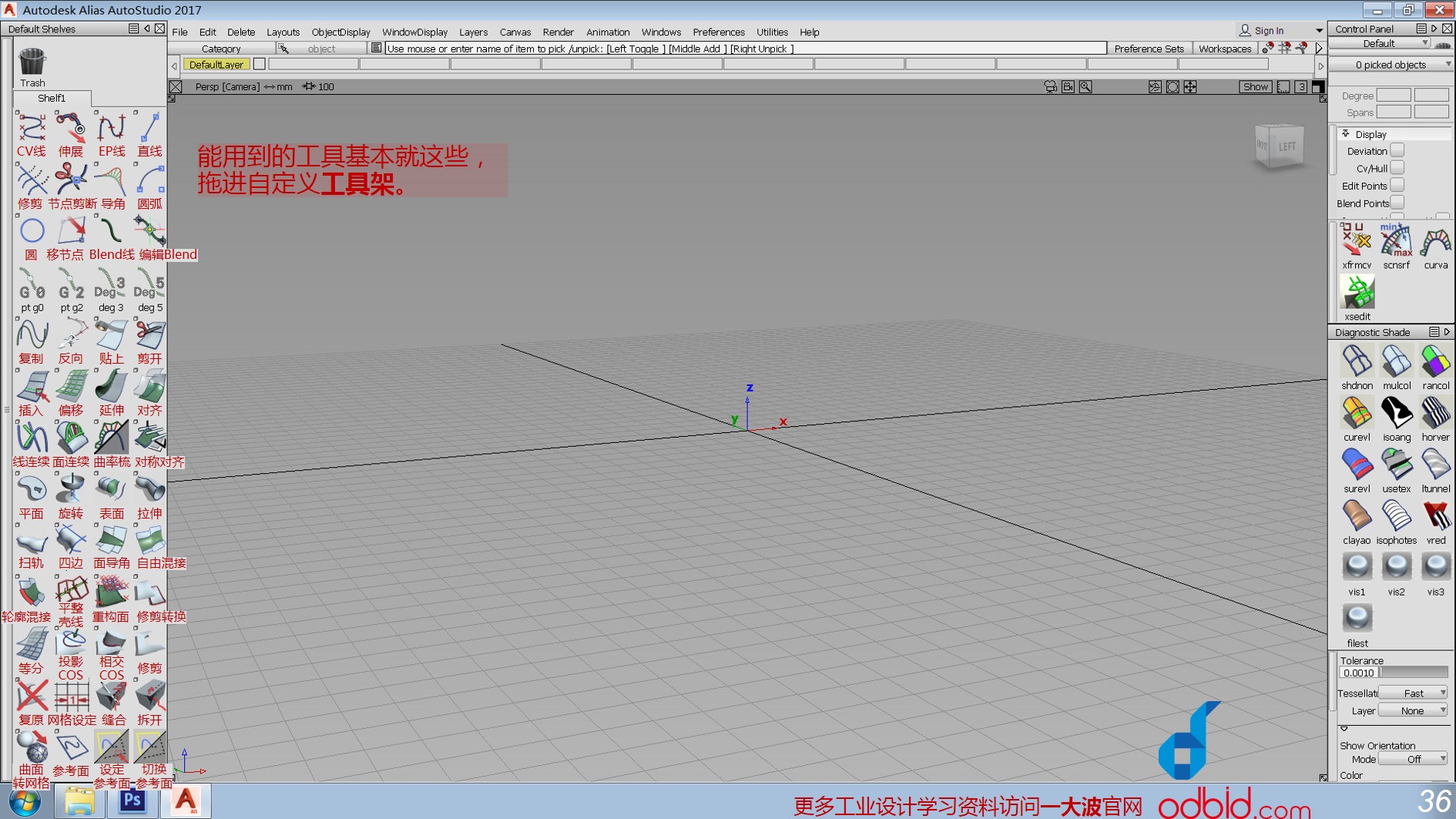Open the Layer None dropdown

[1414, 710]
